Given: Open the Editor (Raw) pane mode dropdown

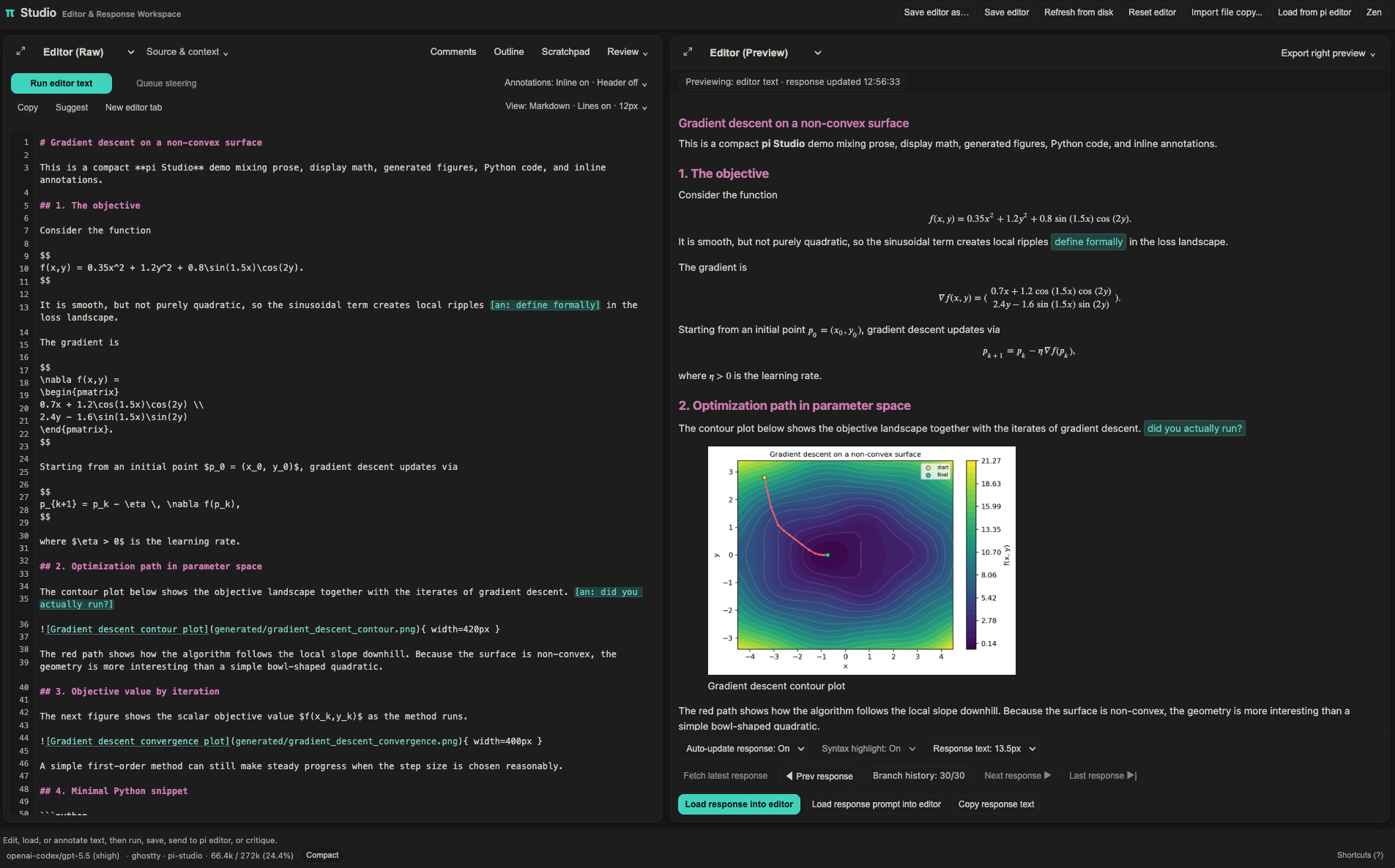Looking at the screenshot, I should [89, 52].
